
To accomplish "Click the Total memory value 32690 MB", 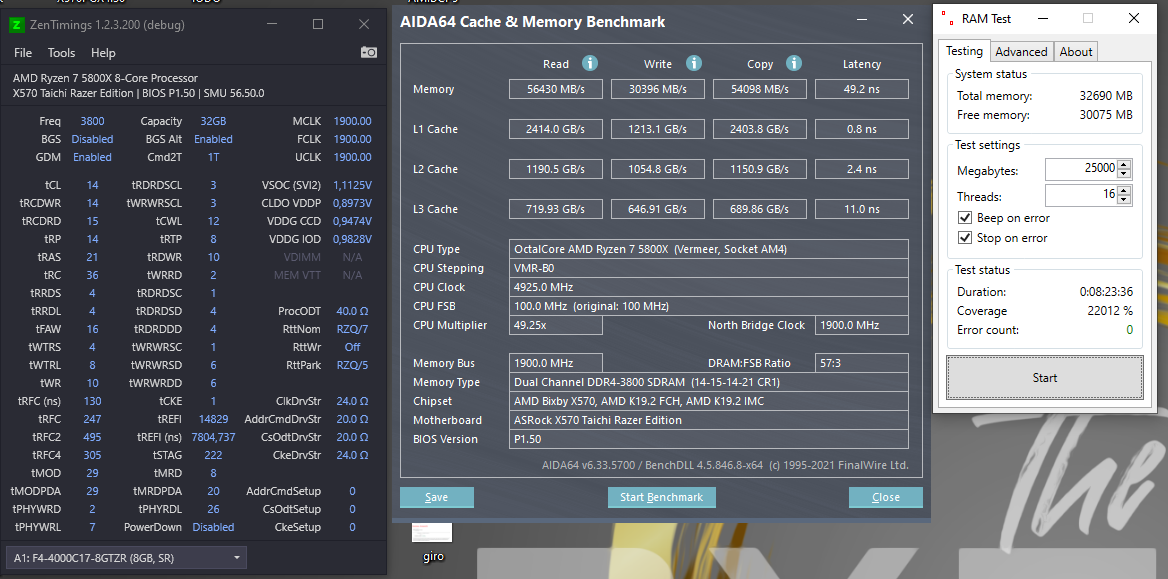I will (x=1106, y=96).
